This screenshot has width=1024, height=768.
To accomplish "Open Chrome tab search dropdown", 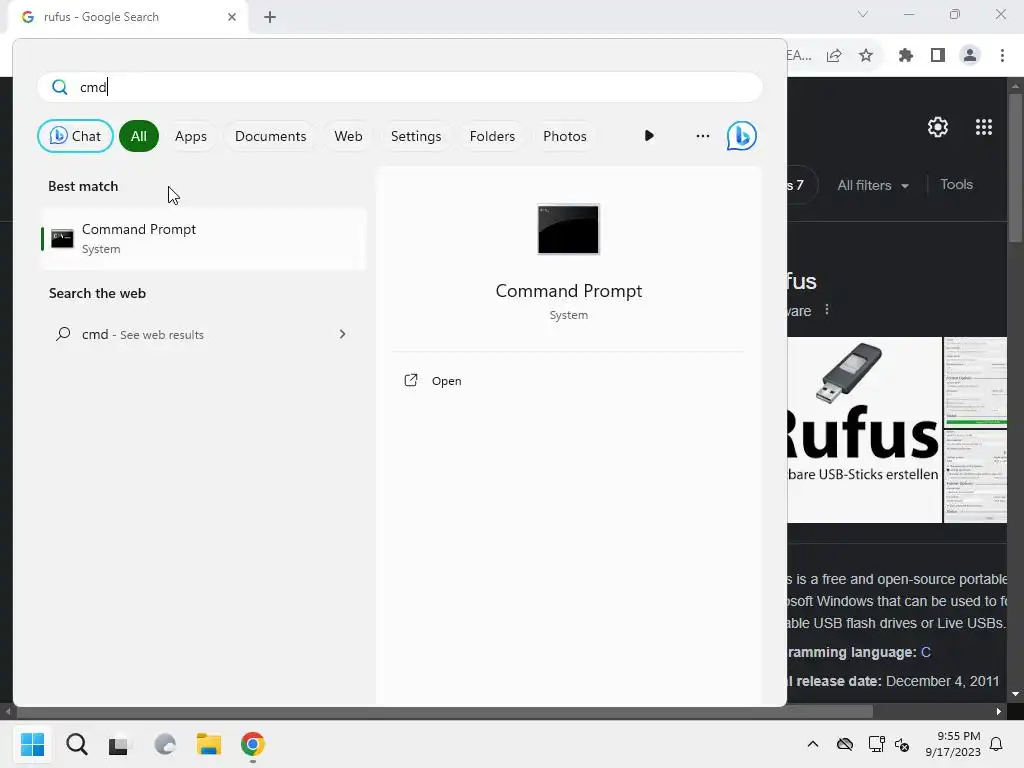I will 863,14.
